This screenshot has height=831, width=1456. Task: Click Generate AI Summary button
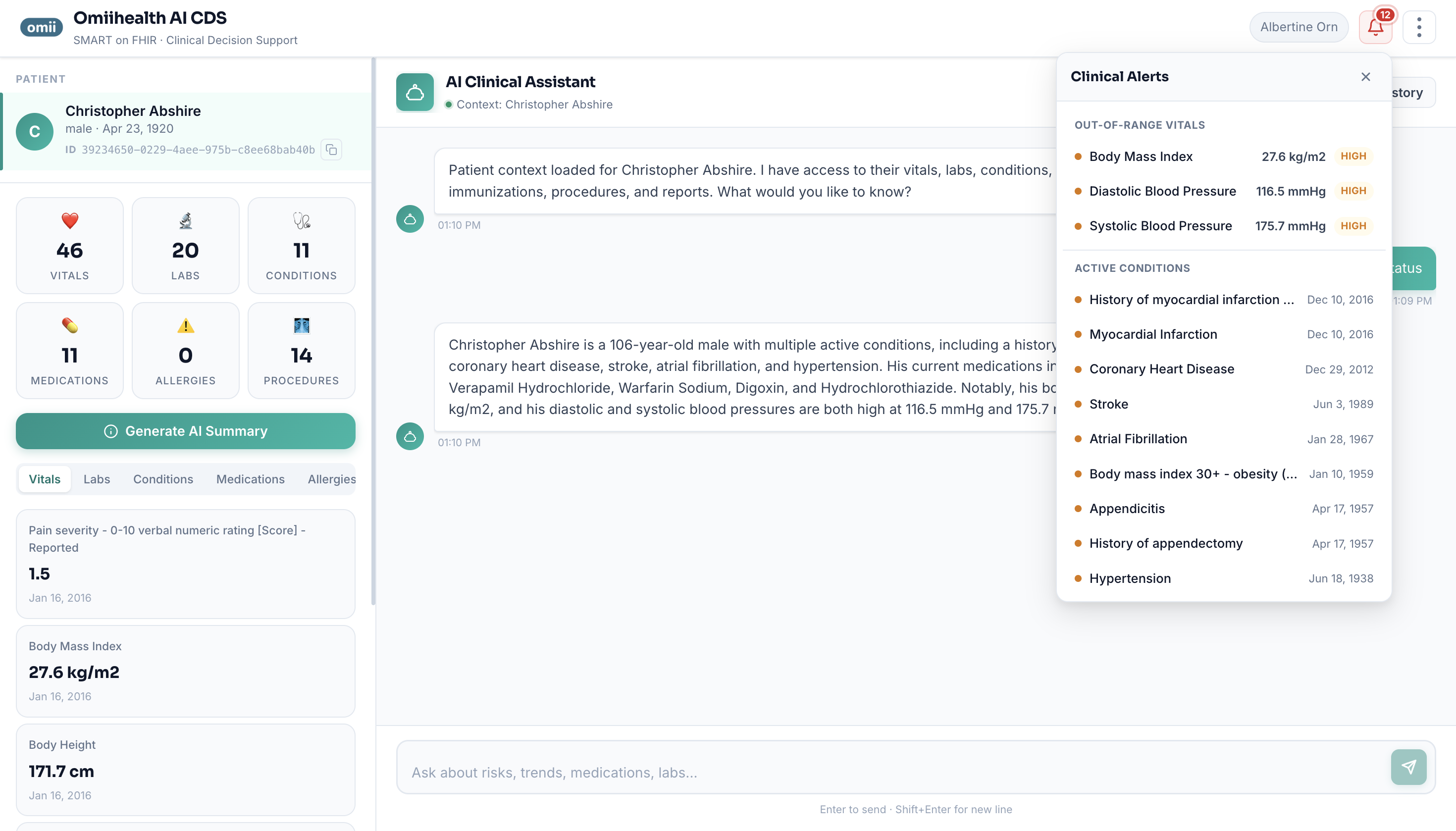click(x=186, y=431)
